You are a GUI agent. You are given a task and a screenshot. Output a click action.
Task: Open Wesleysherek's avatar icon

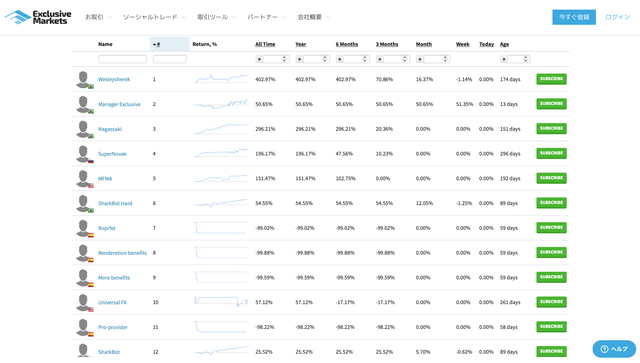(84, 79)
